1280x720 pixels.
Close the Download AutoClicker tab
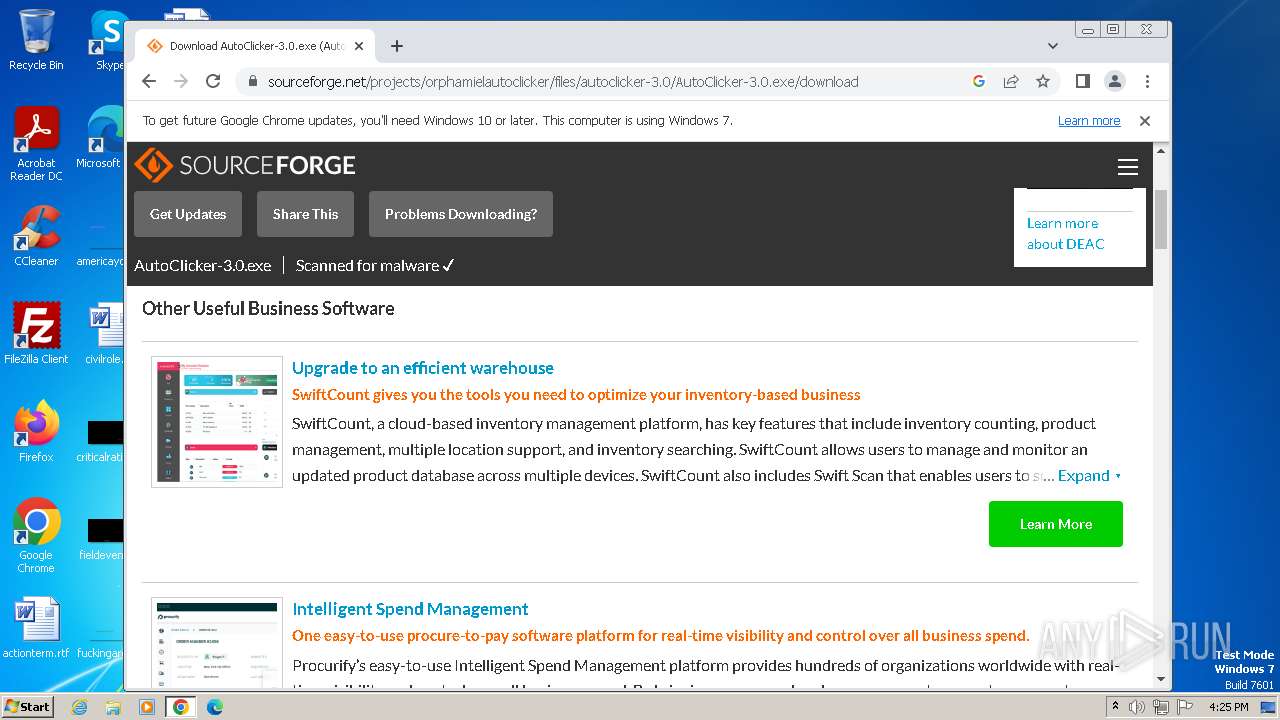tap(359, 46)
